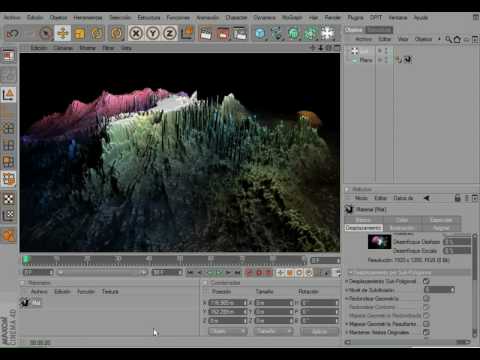The height and width of the screenshot is (360, 480).
Task: Select the Luz object in object manager
Action: click(x=364, y=51)
